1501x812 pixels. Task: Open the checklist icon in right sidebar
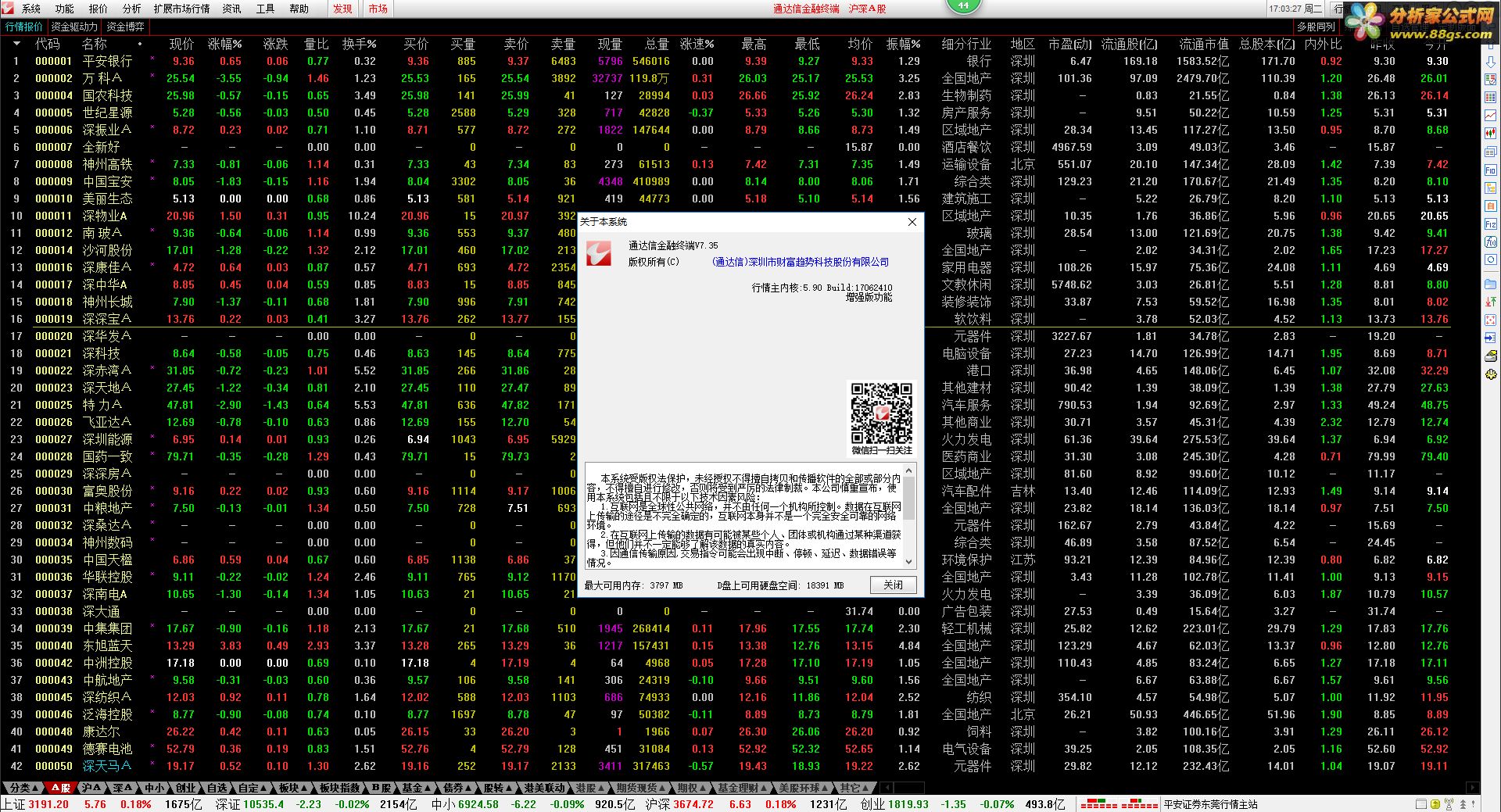coord(1491,79)
